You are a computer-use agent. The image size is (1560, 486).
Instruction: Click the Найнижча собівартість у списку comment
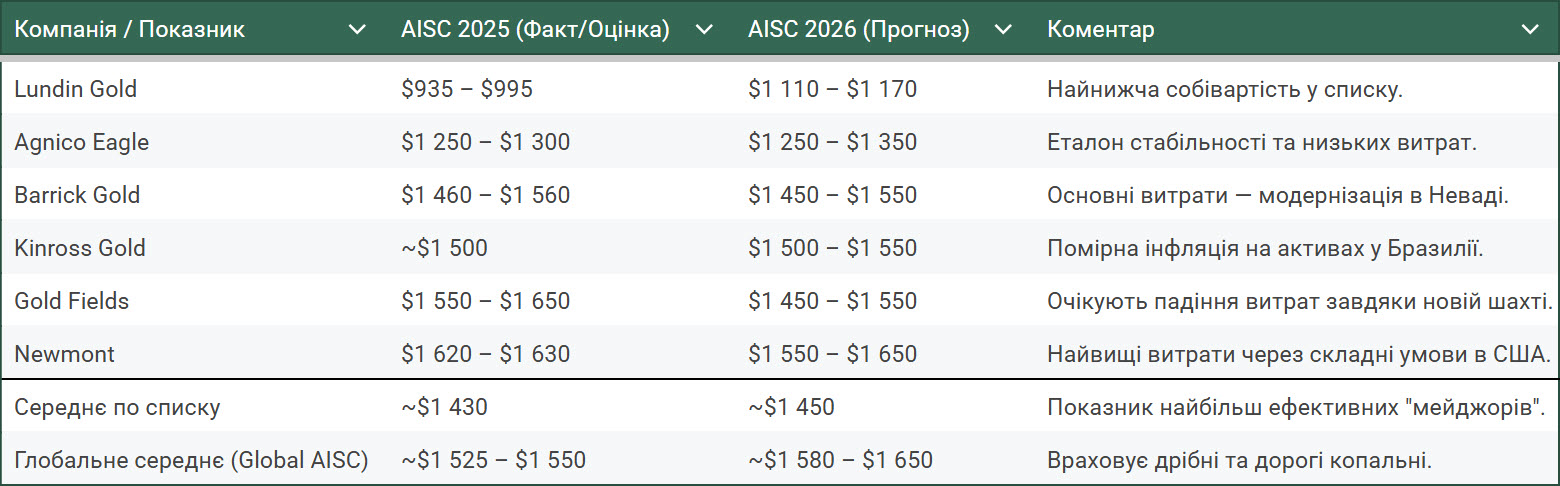tap(1225, 89)
